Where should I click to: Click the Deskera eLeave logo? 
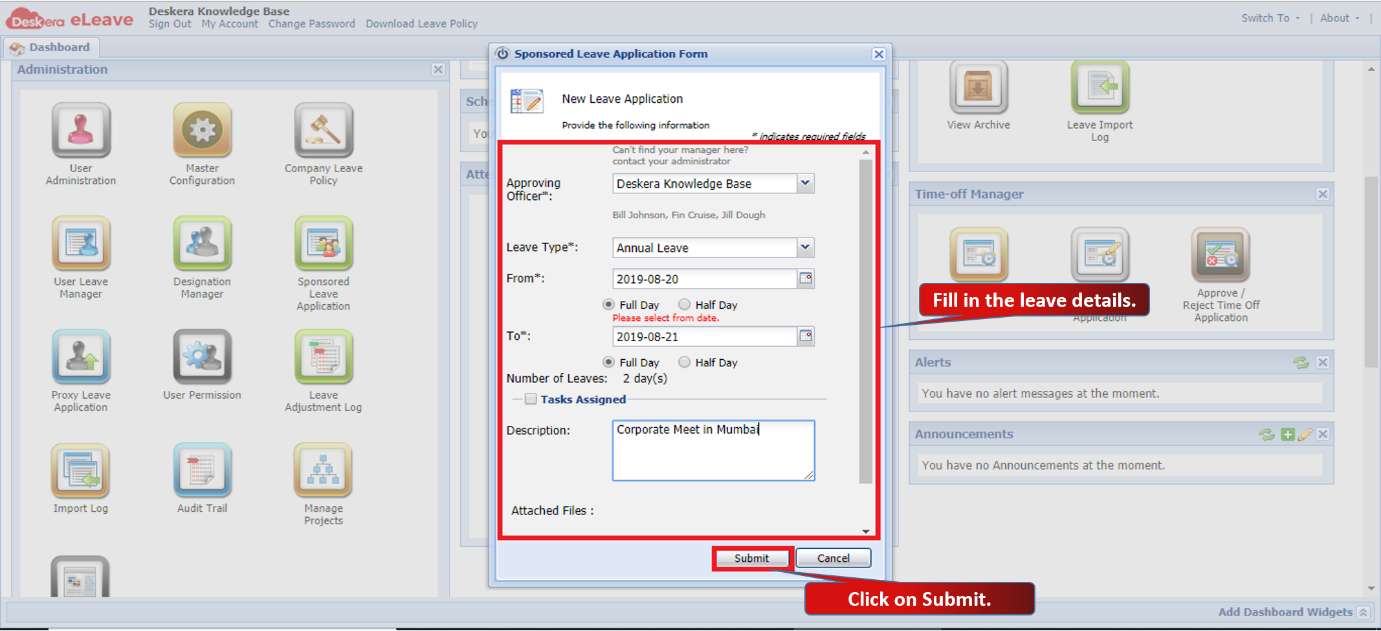(70, 19)
